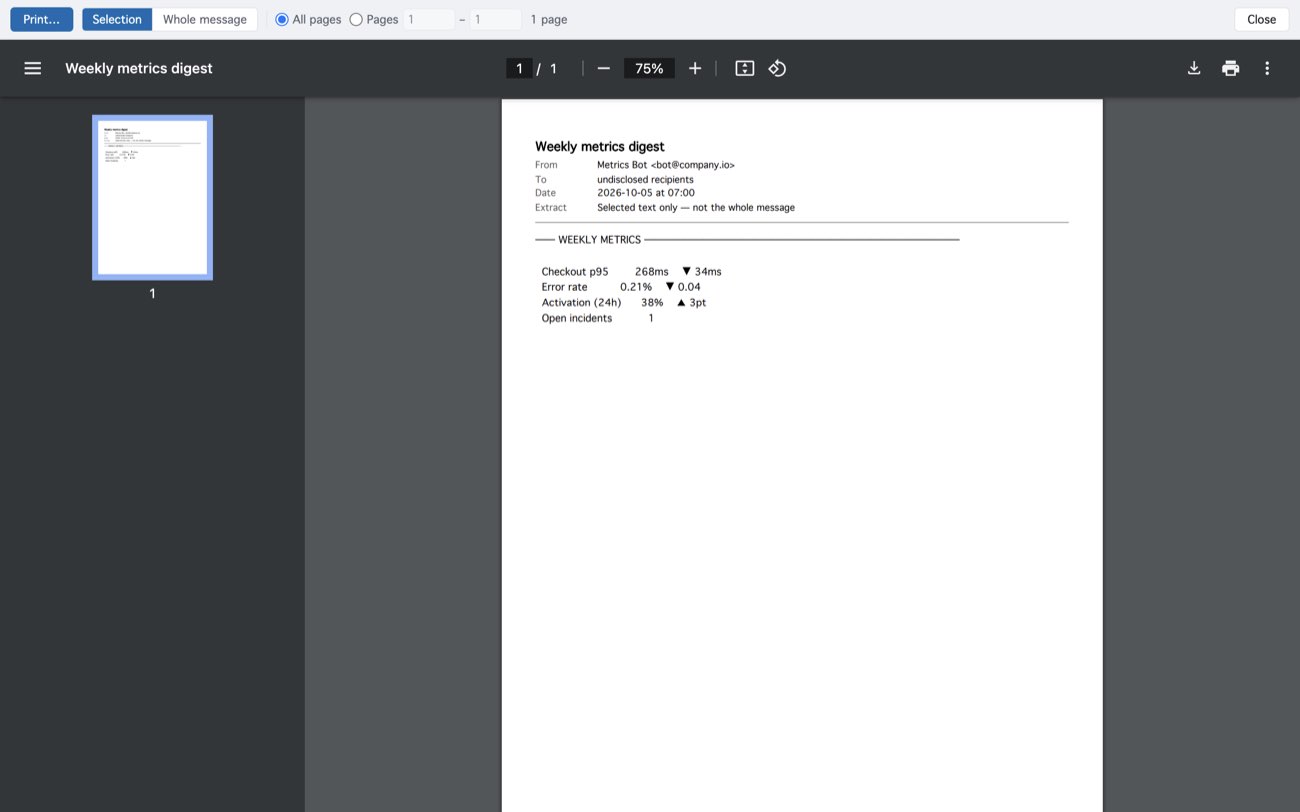The height and width of the screenshot is (812, 1300).
Task: Click the current page number field
Action: [518, 68]
